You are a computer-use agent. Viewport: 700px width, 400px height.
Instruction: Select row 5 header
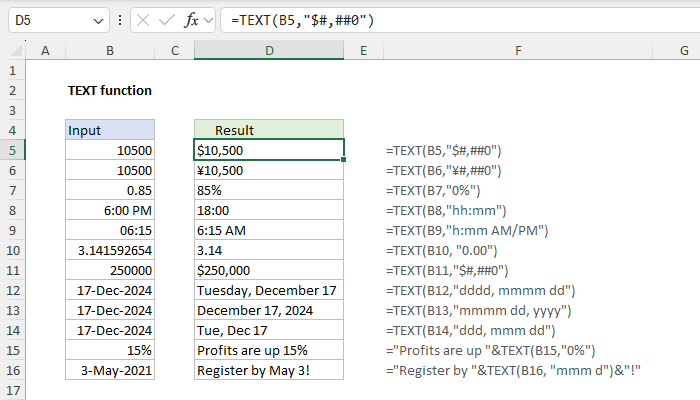pos(12,150)
